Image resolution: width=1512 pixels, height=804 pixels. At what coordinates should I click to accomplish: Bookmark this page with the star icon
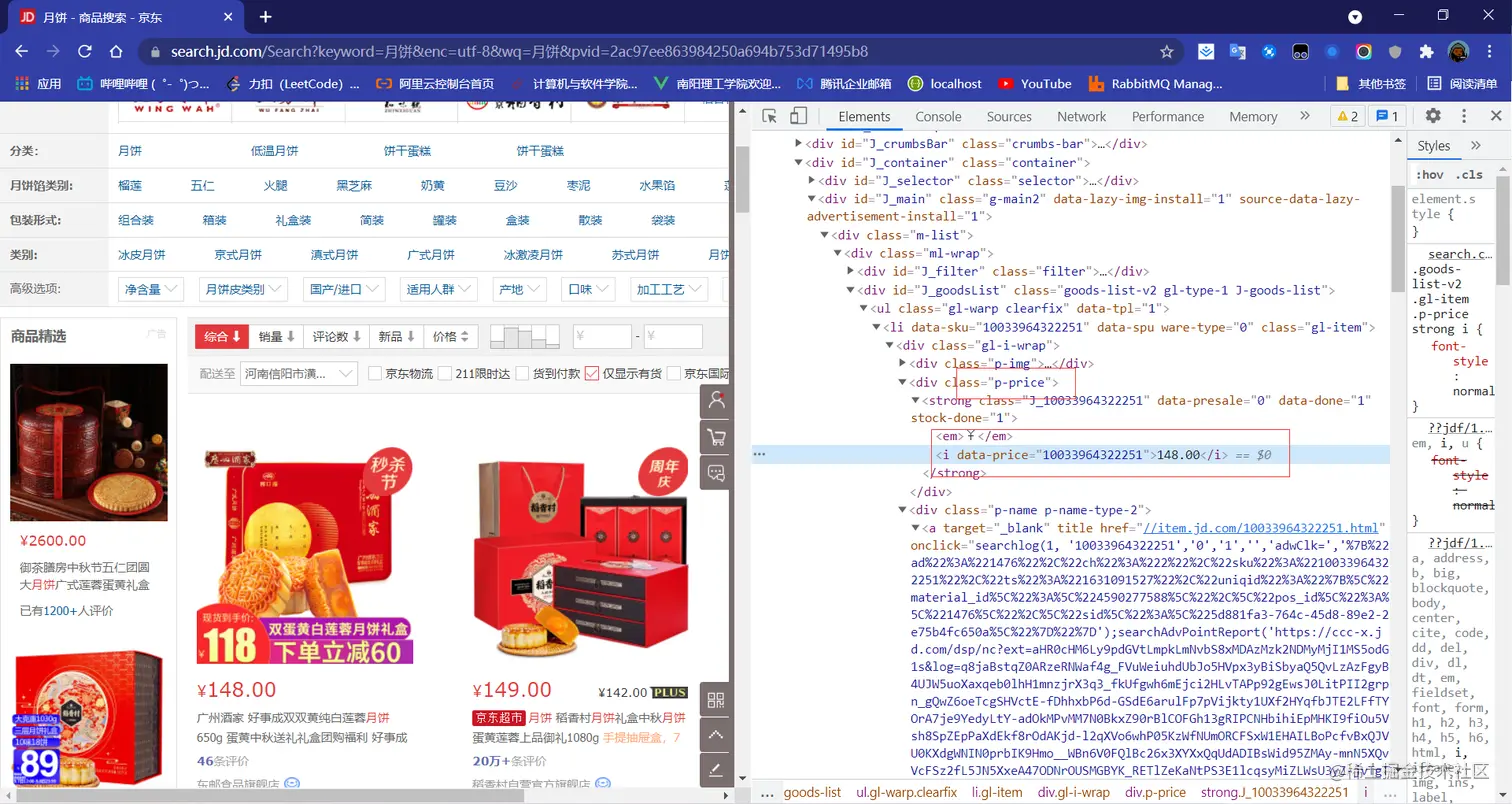[x=1166, y=51]
